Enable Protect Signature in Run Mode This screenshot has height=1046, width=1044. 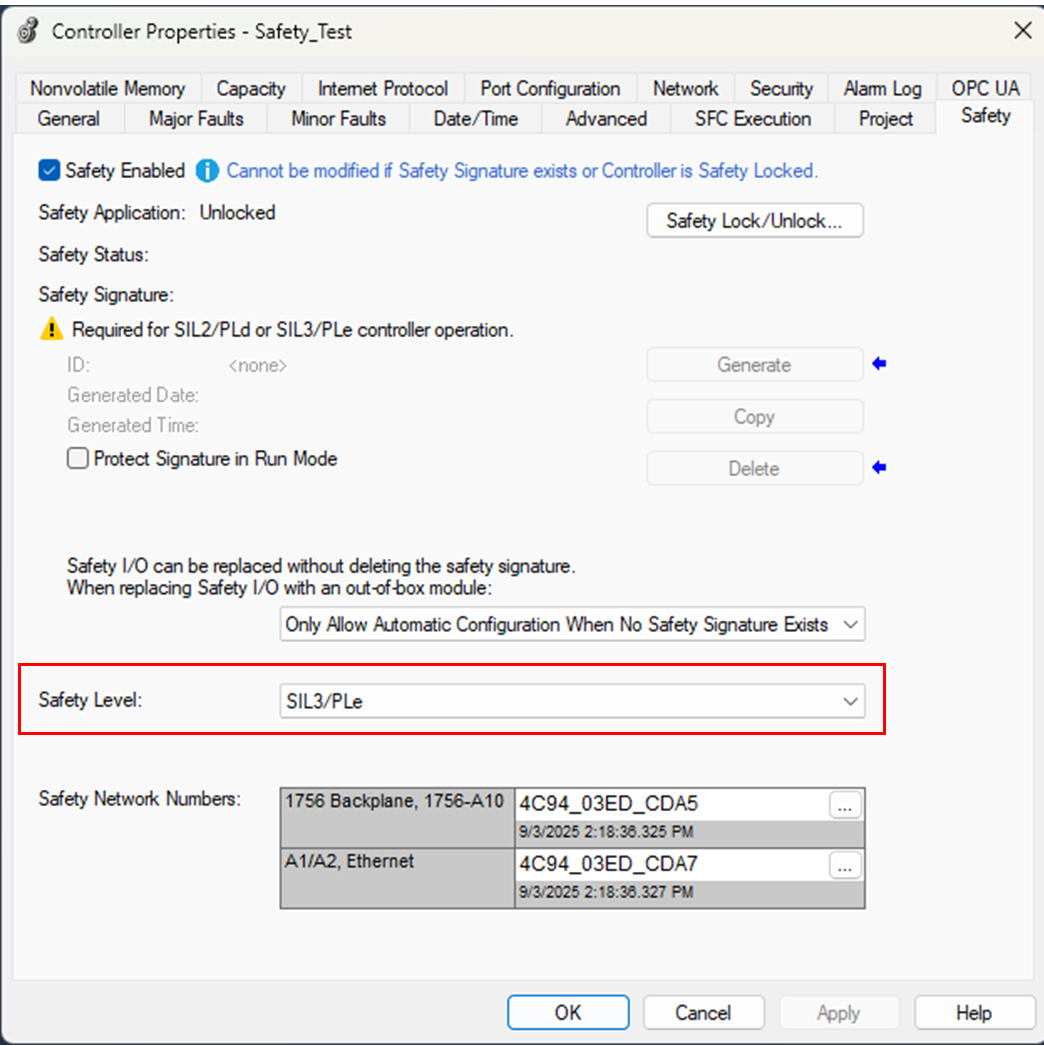coord(78,460)
